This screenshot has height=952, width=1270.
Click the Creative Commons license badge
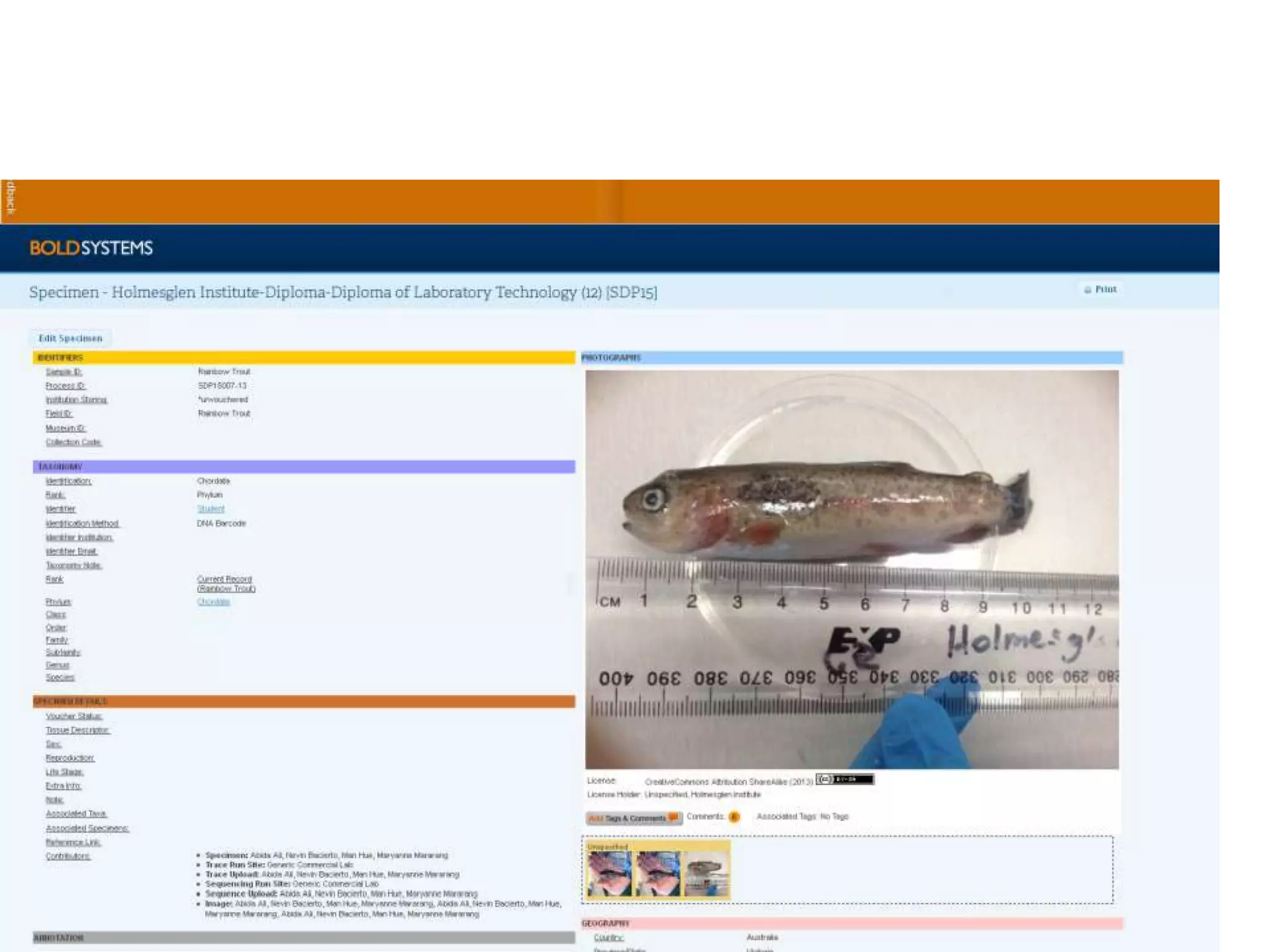[845, 780]
